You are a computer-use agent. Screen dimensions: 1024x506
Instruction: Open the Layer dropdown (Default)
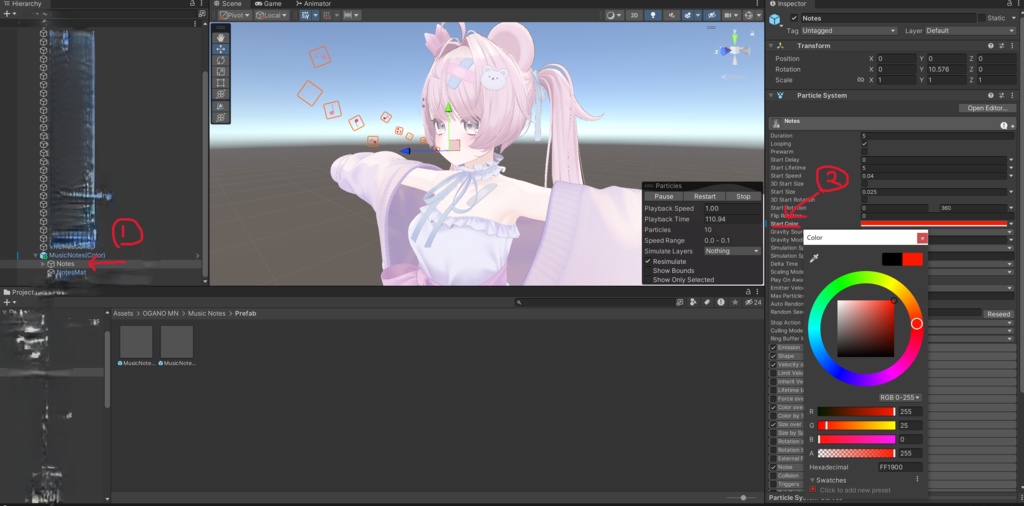tap(970, 31)
